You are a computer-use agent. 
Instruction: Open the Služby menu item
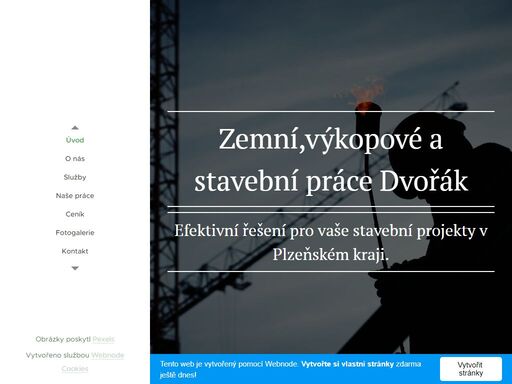pyautogui.click(x=75, y=177)
